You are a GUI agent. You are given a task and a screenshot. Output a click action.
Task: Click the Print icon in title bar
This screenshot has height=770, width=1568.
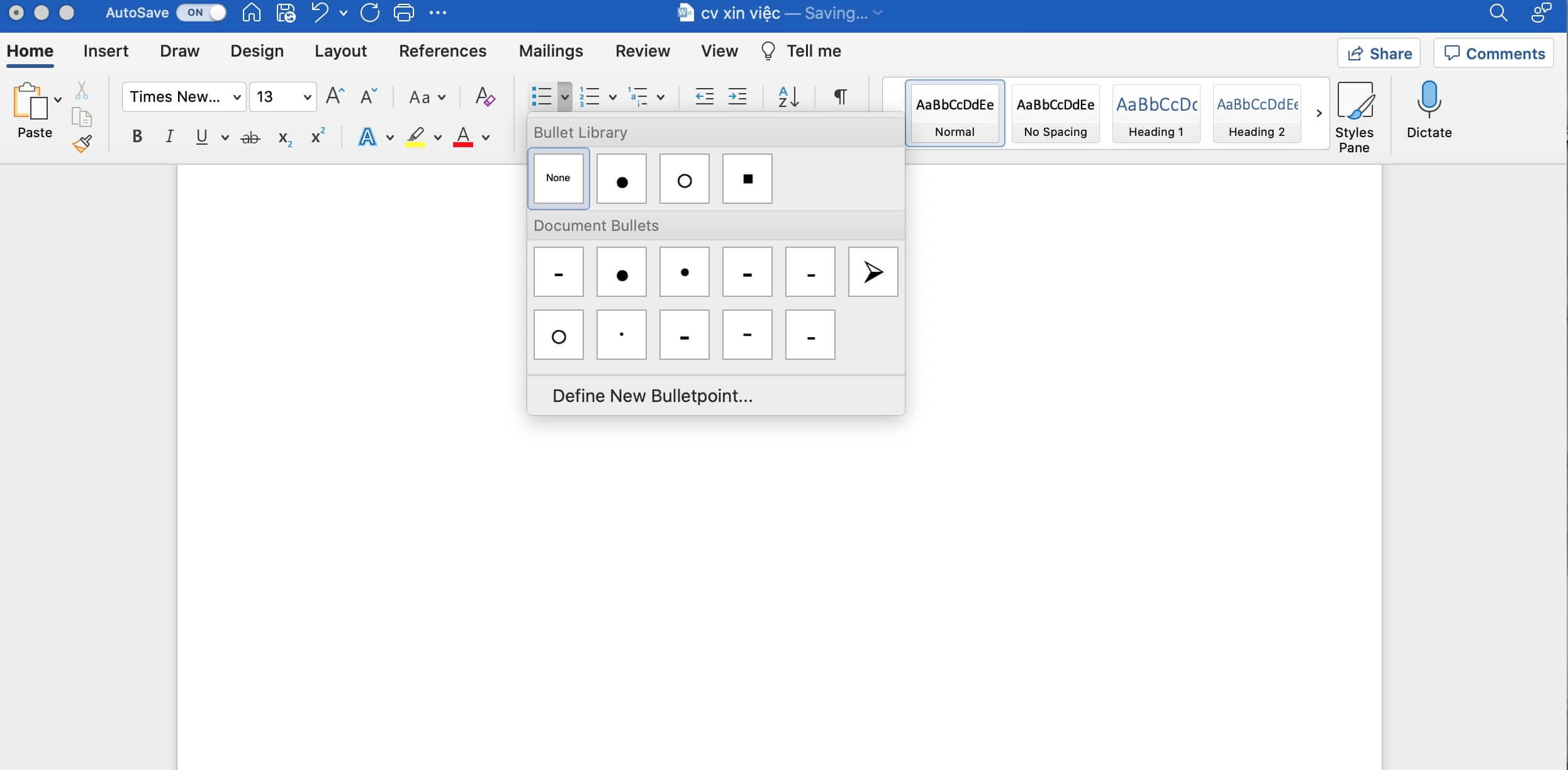(404, 13)
